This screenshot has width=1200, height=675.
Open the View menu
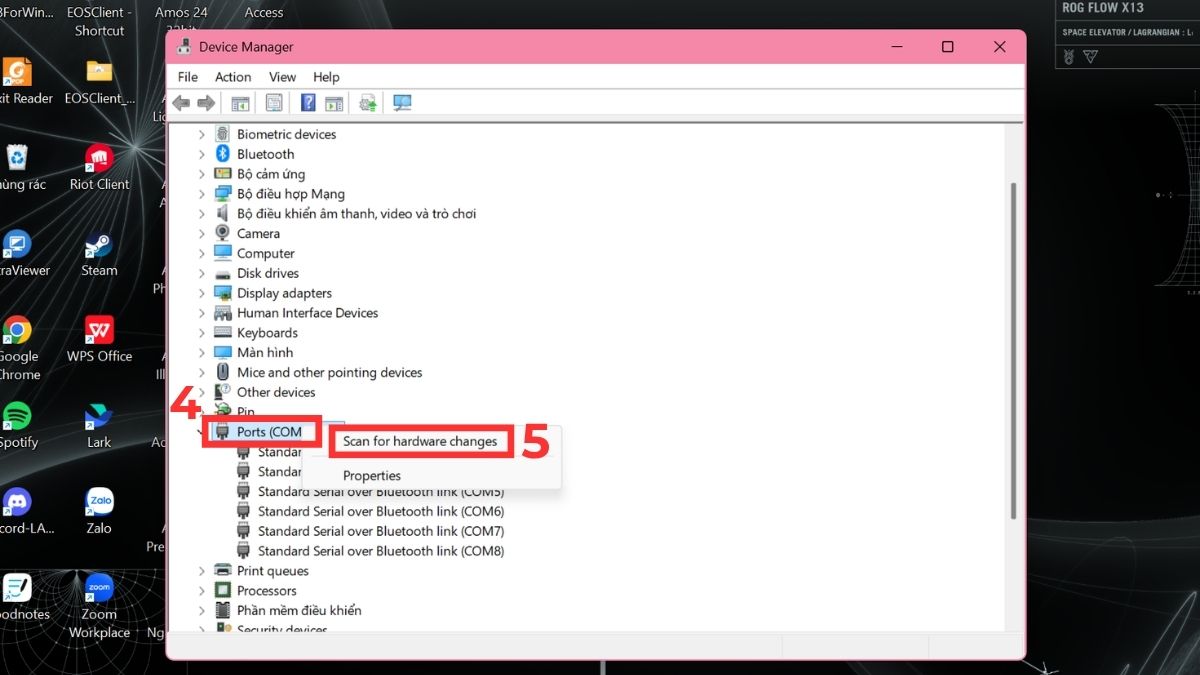[x=282, y=77]
